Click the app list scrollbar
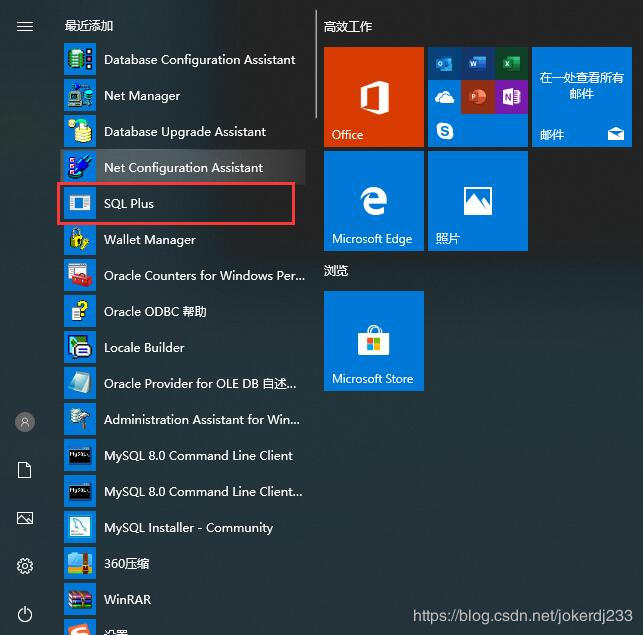 [316, 65]
